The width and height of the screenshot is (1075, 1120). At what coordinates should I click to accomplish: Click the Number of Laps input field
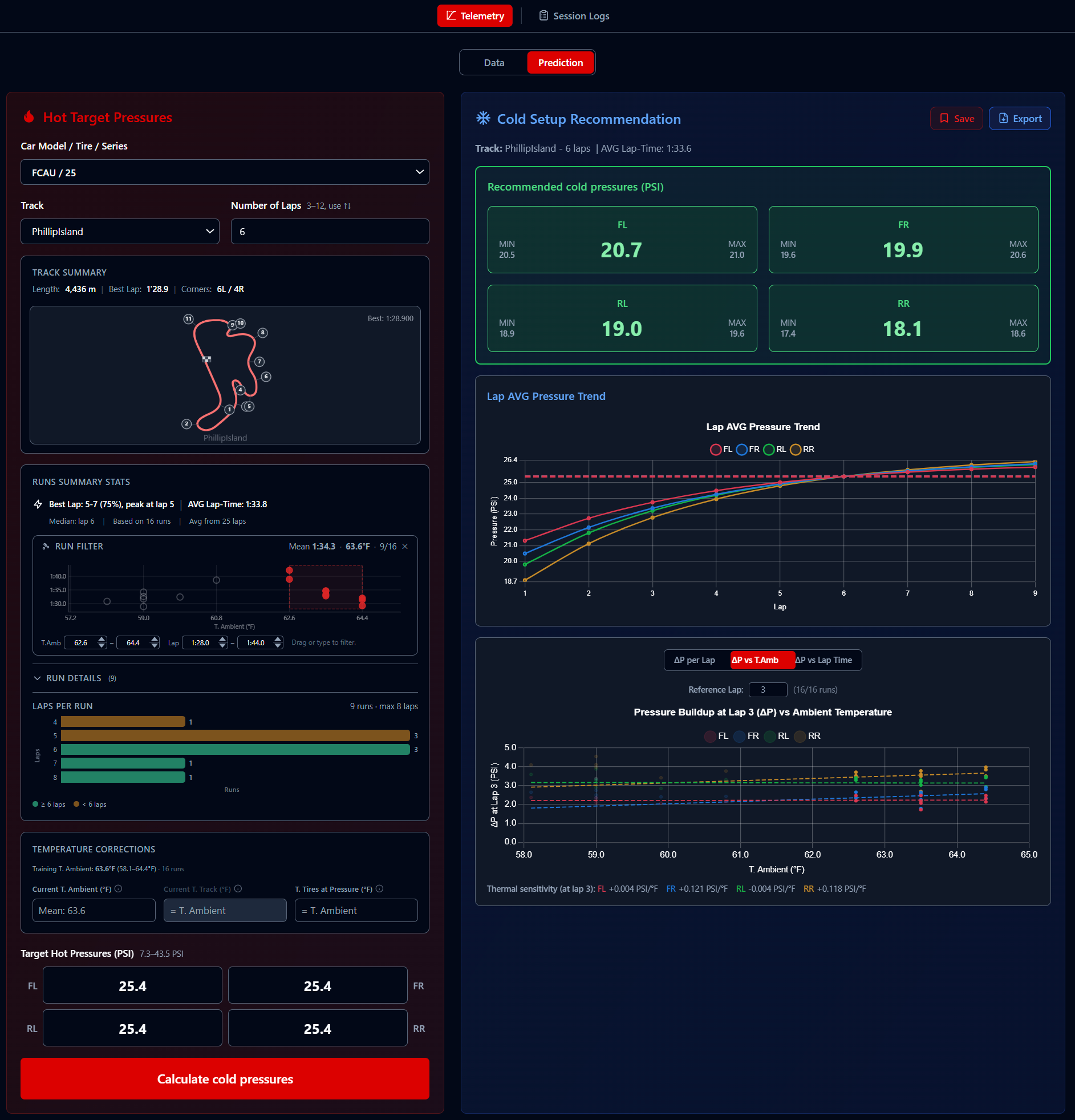coord(330,232)
